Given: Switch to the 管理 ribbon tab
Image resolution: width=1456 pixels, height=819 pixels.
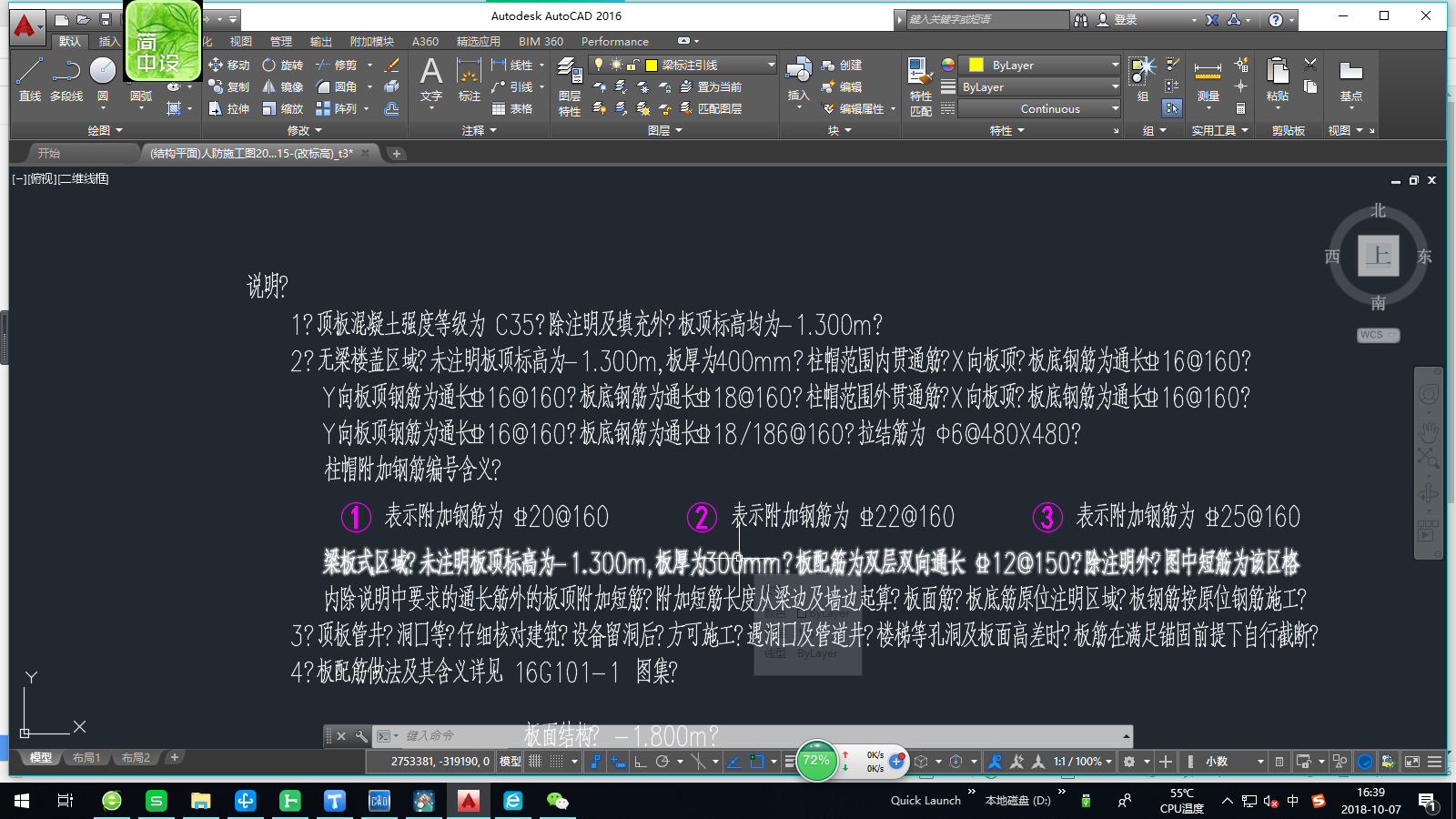Looking at the screenshot, I should pos(281,42).
